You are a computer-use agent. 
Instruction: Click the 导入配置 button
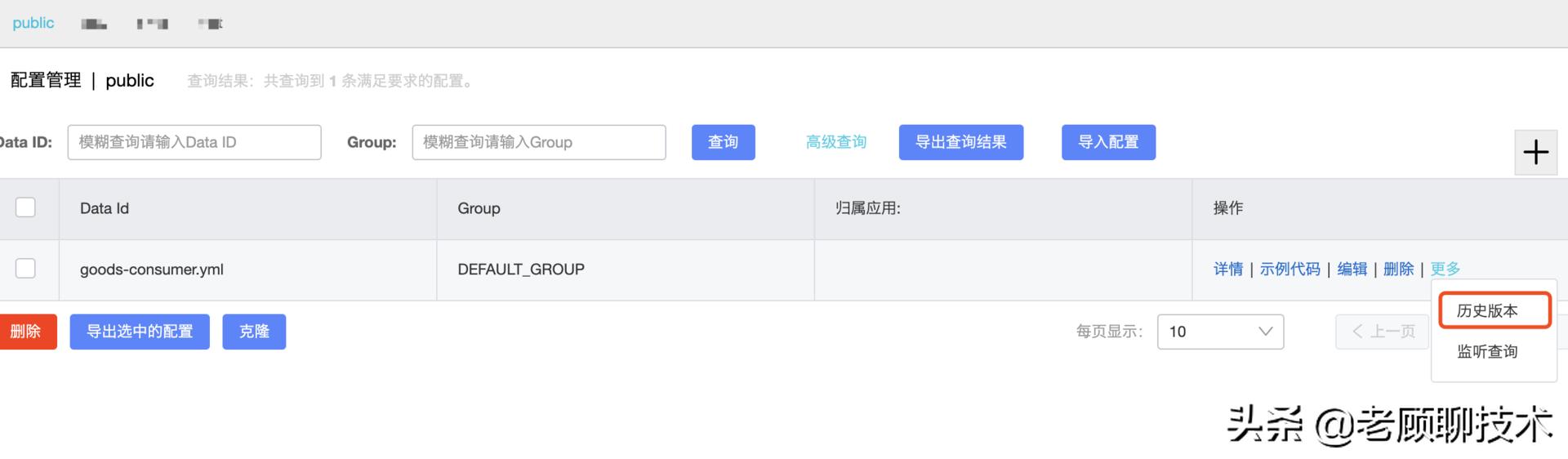[1108, 142]
